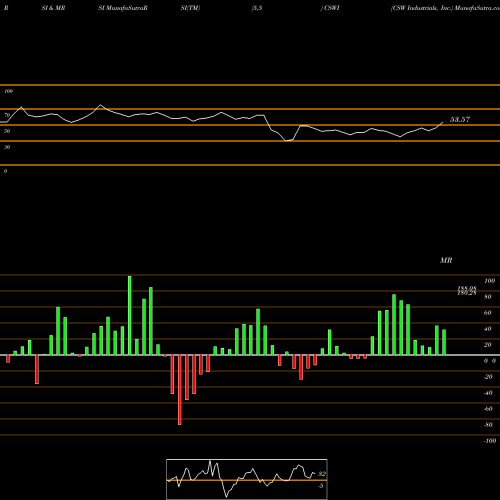Image resolution: width=500 pixels, height=500 pixels.
Task: Click the 80 label on MR axis
Action: pyautogui.click(x=487, y=297)
